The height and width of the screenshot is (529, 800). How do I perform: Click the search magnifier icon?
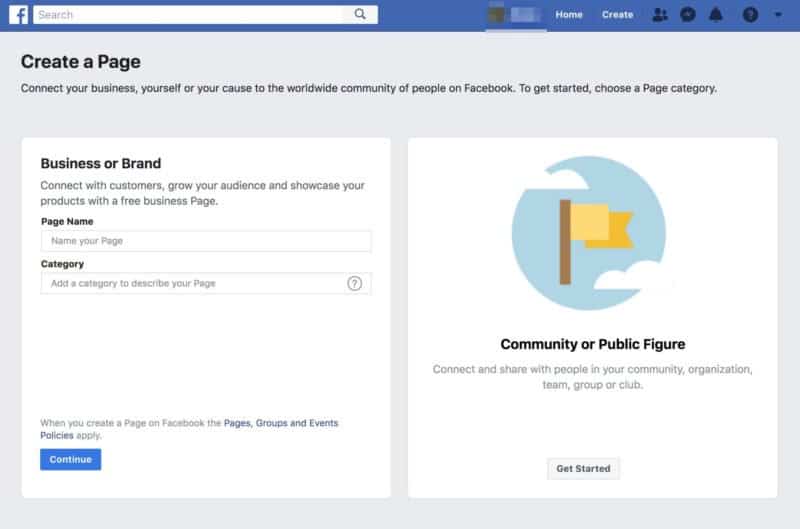click(360, 14)
